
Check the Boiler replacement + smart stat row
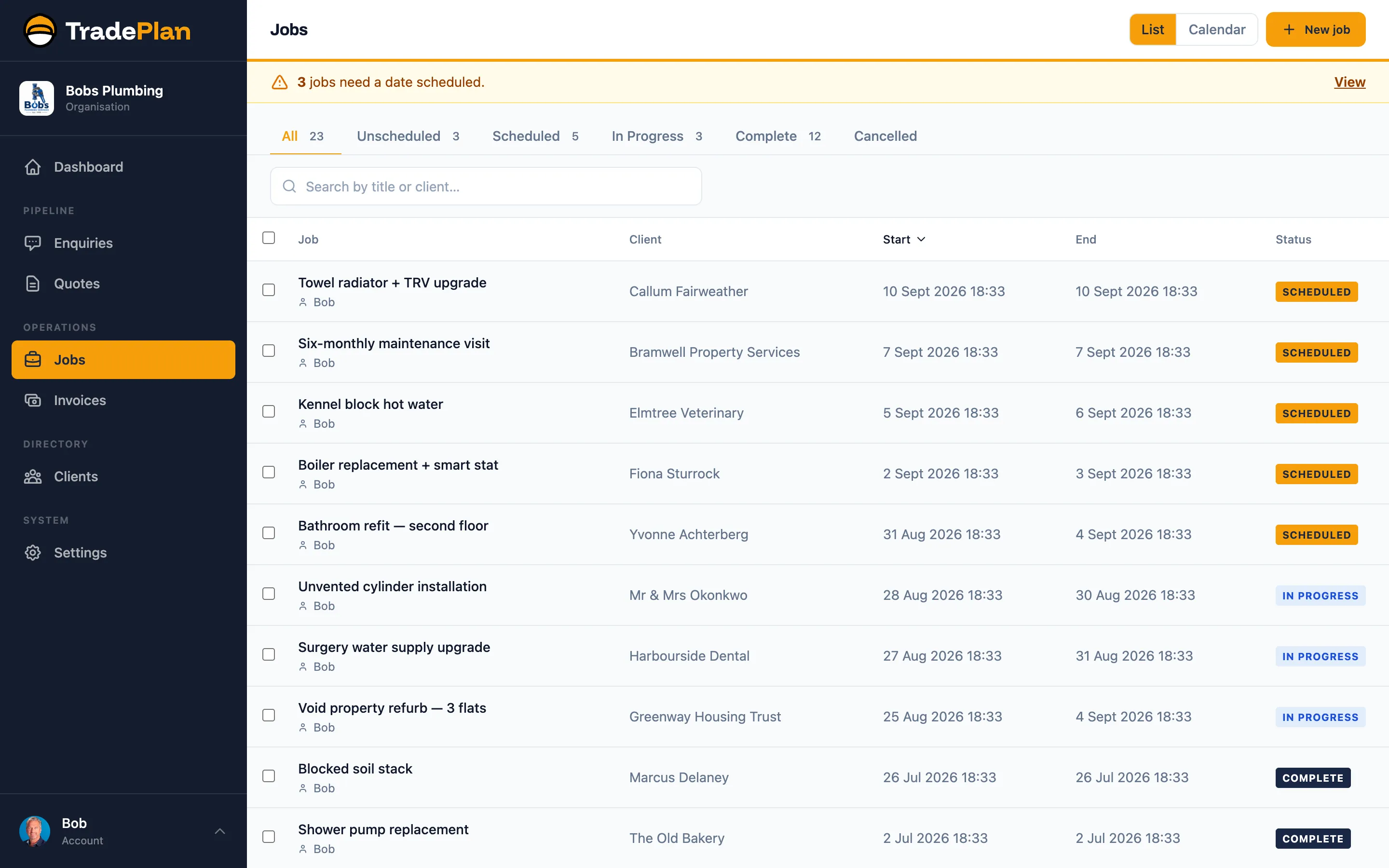[269, 473]
